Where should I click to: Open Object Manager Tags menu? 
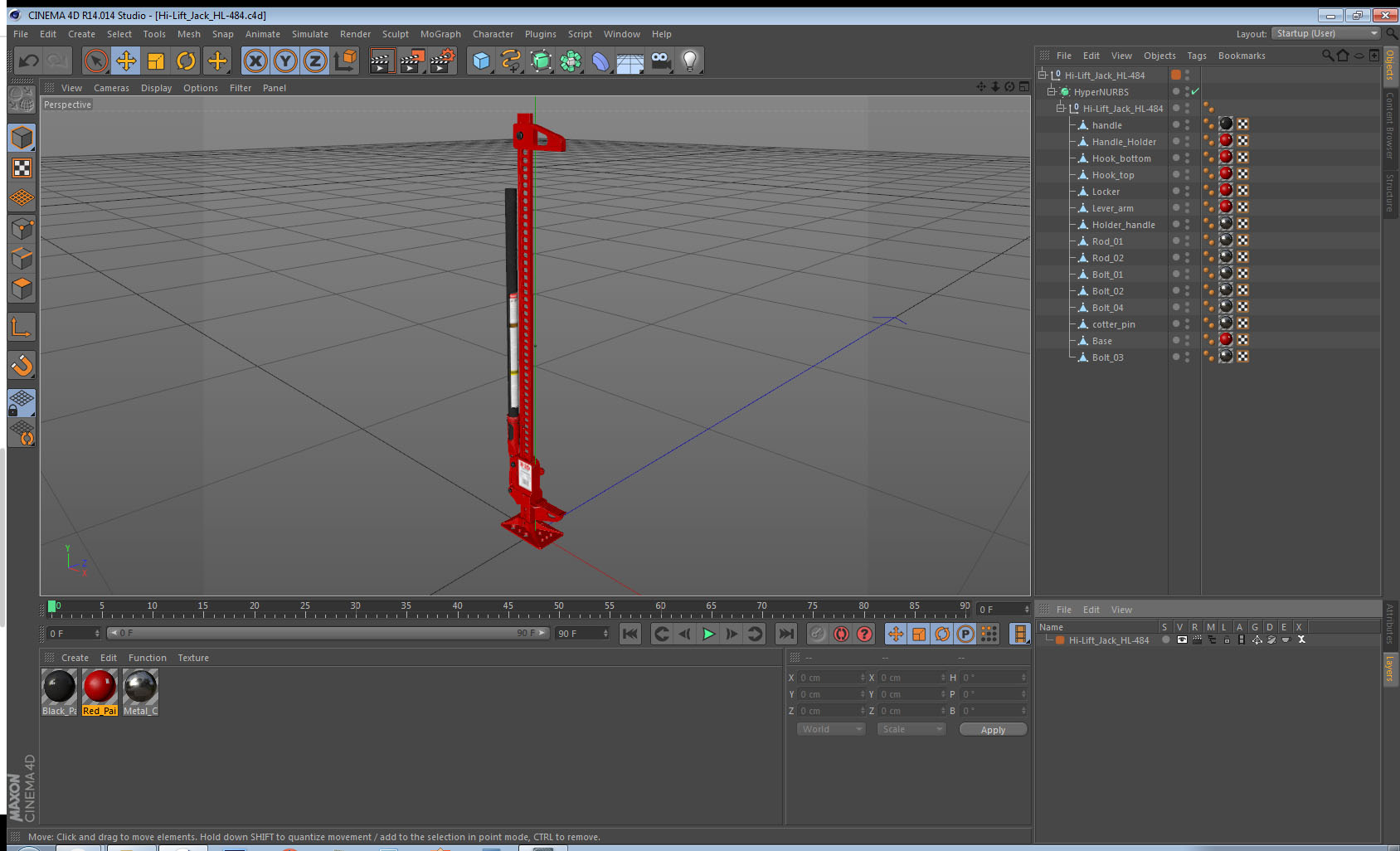click(1197, 56)
